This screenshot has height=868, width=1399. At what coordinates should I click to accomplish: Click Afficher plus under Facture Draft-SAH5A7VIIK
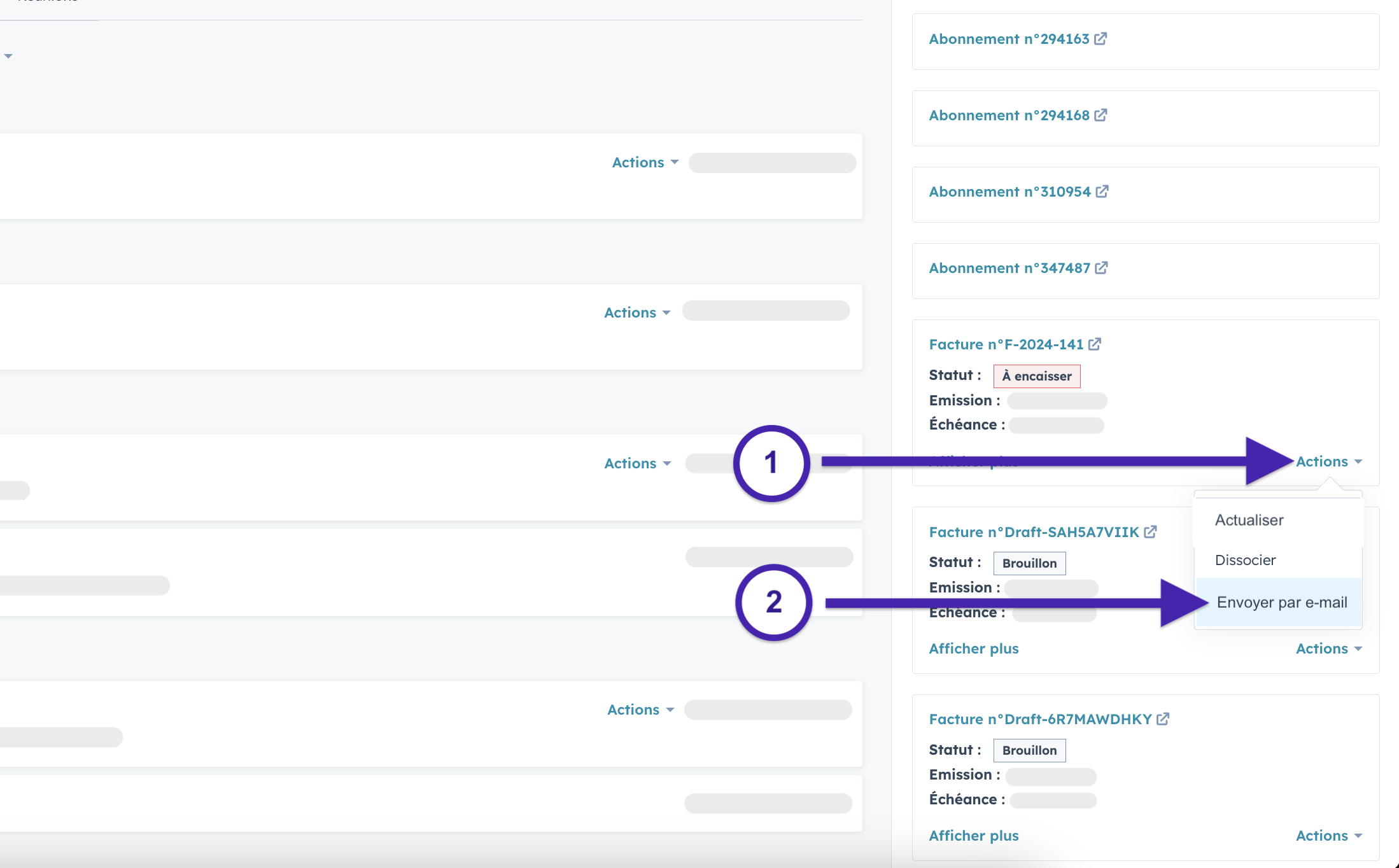coord(974,649)
